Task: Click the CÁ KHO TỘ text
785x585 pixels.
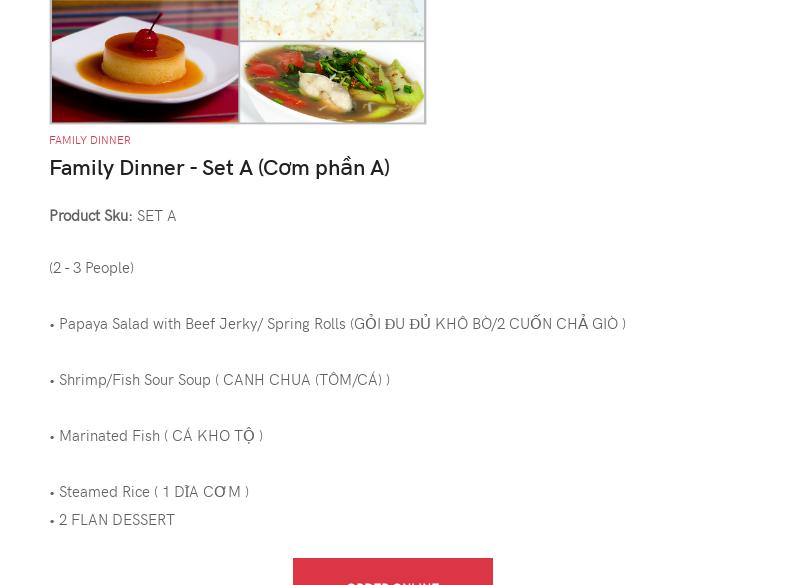Action: pos(213,436)
